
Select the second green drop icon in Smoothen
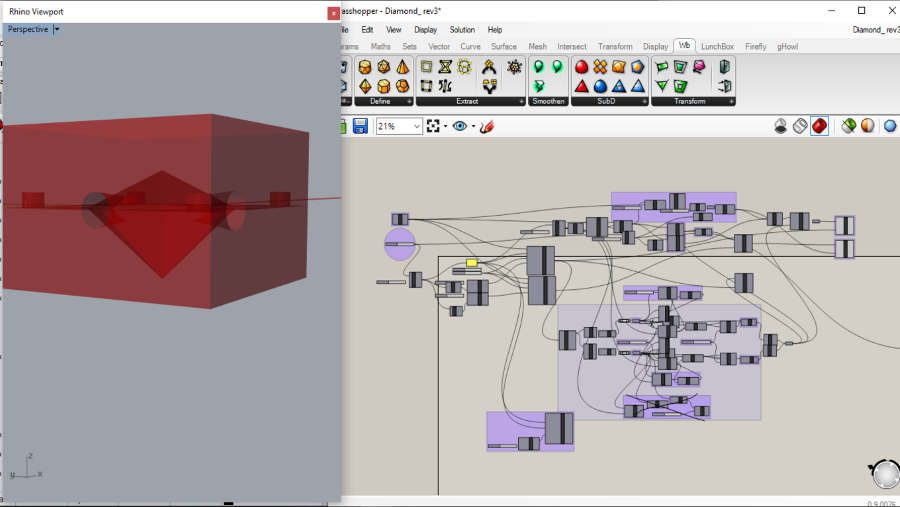tap(557, 67)
